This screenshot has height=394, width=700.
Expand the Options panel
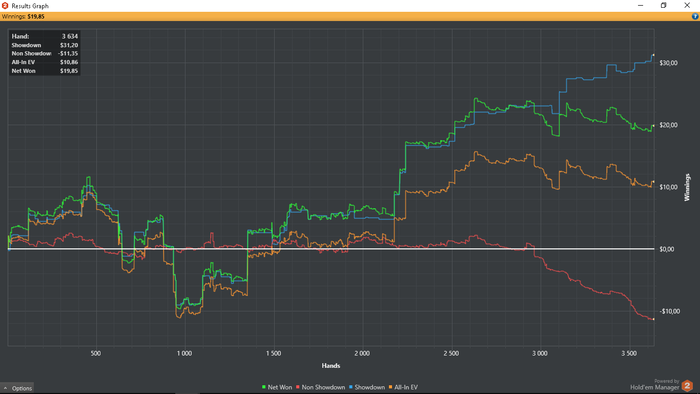17,388
